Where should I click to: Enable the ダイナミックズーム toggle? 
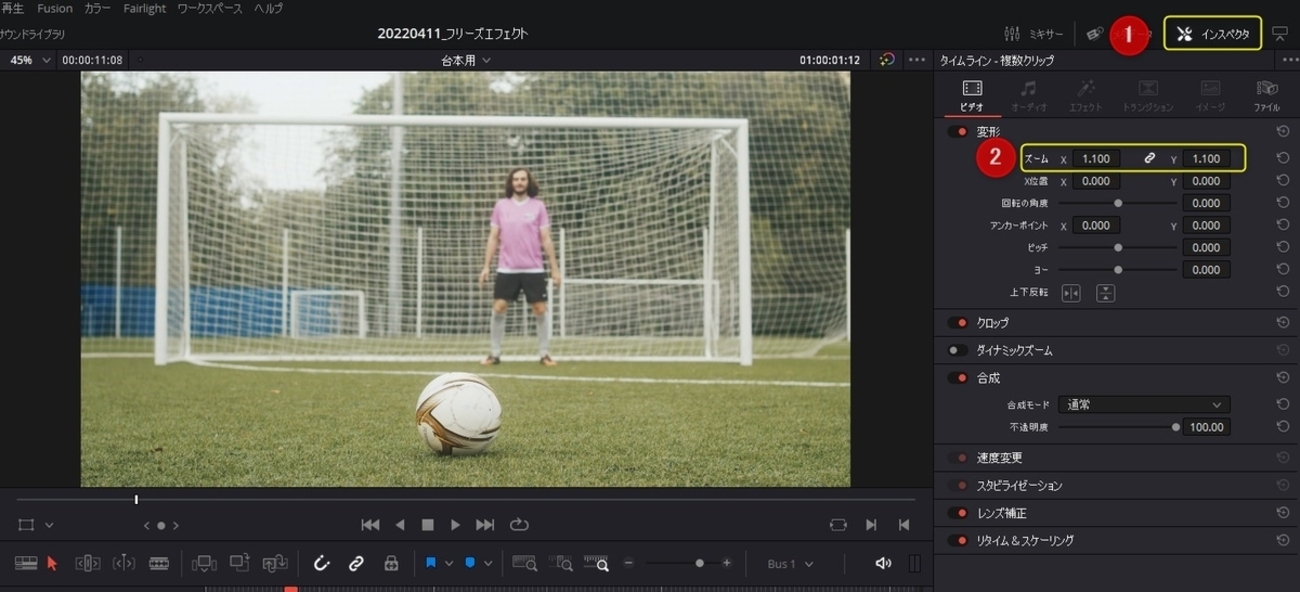(958, 351)
